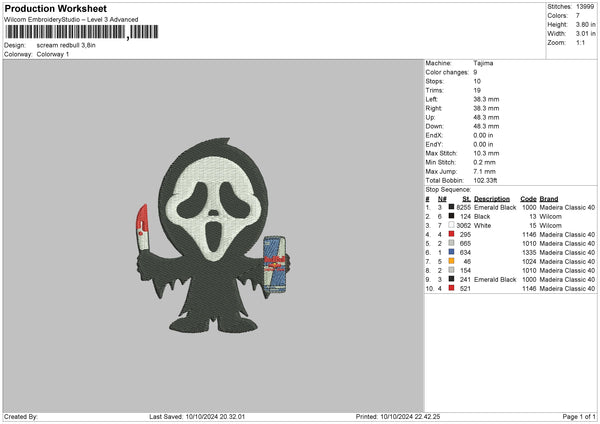Click the Left extent value 38.3 mm

tap(486, 99)
